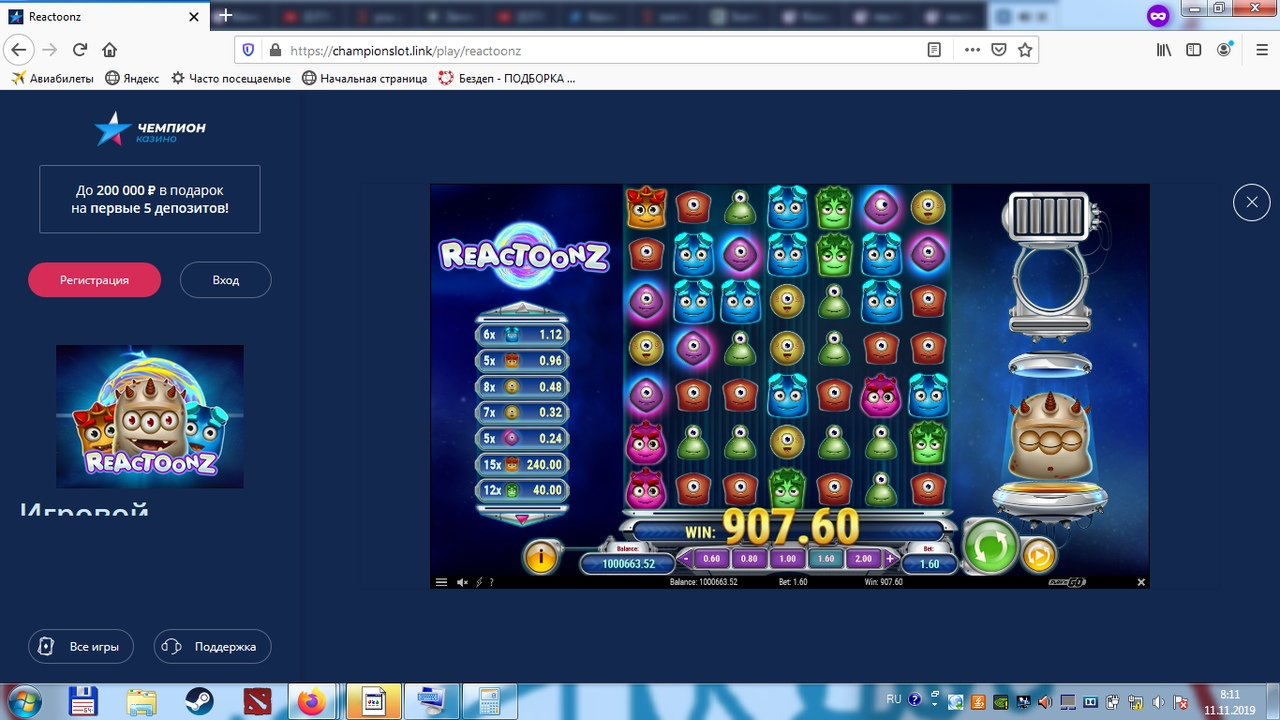Open the yellow info paytable button
Screen dimensions: 1280x720
coord(540,556)
